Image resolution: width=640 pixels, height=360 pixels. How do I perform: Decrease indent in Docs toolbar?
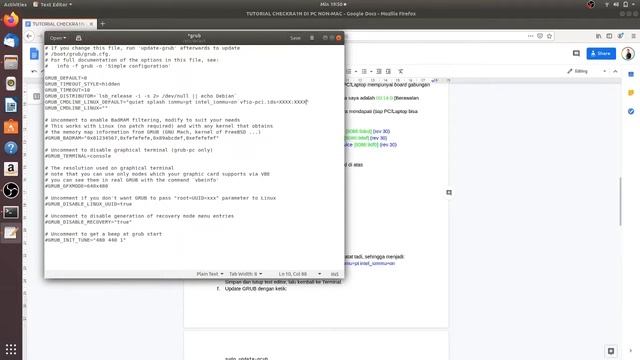click(x=379, y=71)
